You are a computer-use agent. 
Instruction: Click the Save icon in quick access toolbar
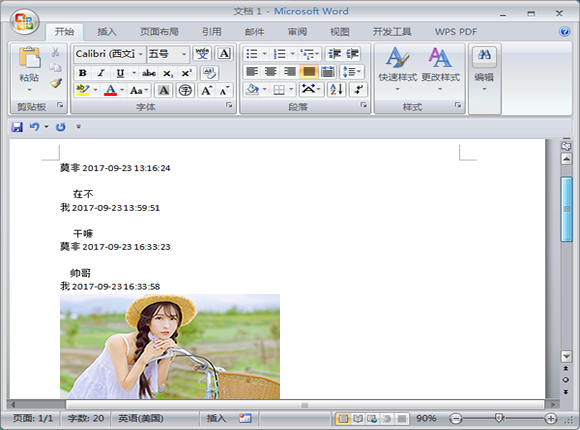(17, 127)
